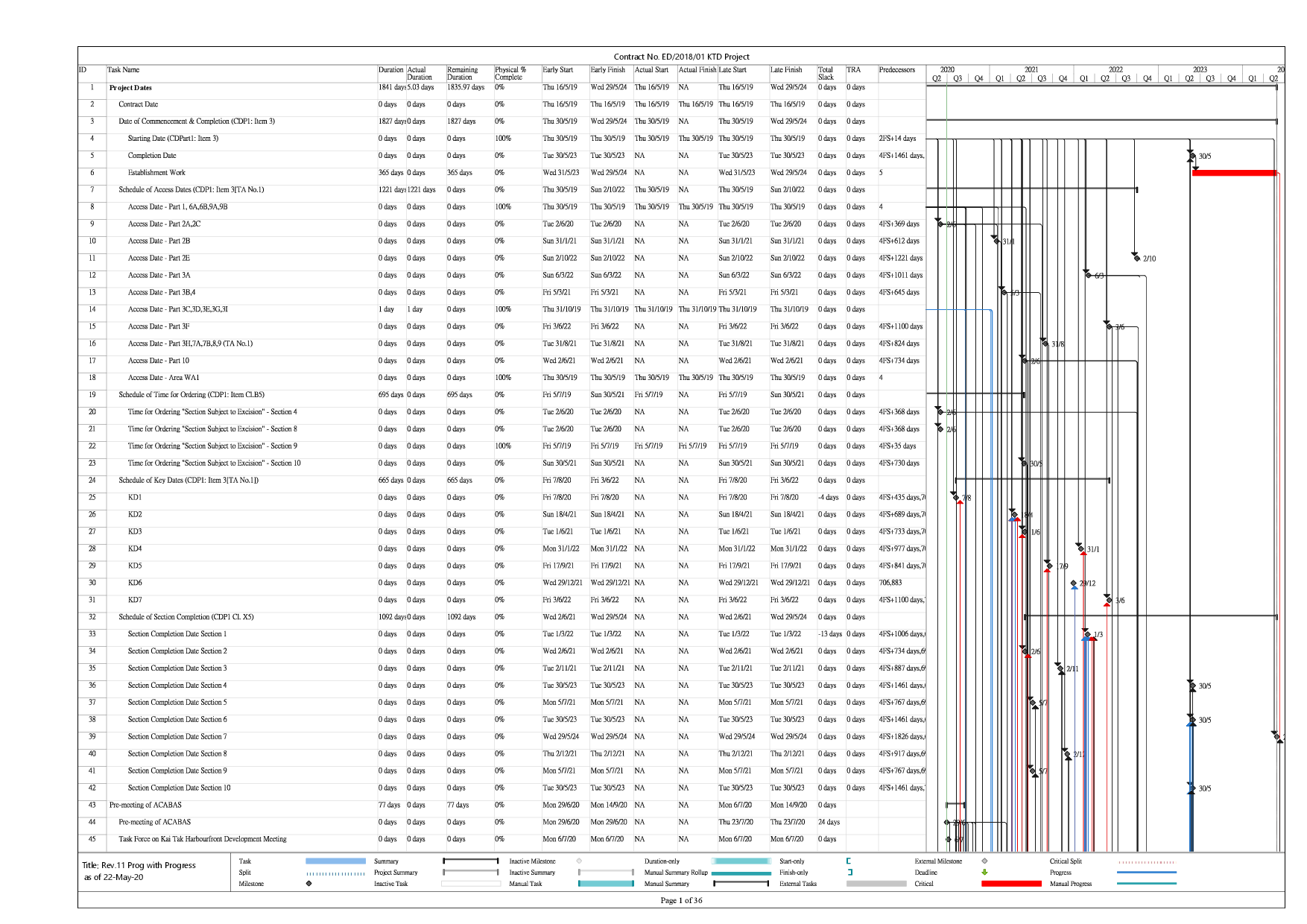This screenshot has height=924, width=1307.
Task: Click the Finish-only bracket legend symbol
Action: (849, 873)
